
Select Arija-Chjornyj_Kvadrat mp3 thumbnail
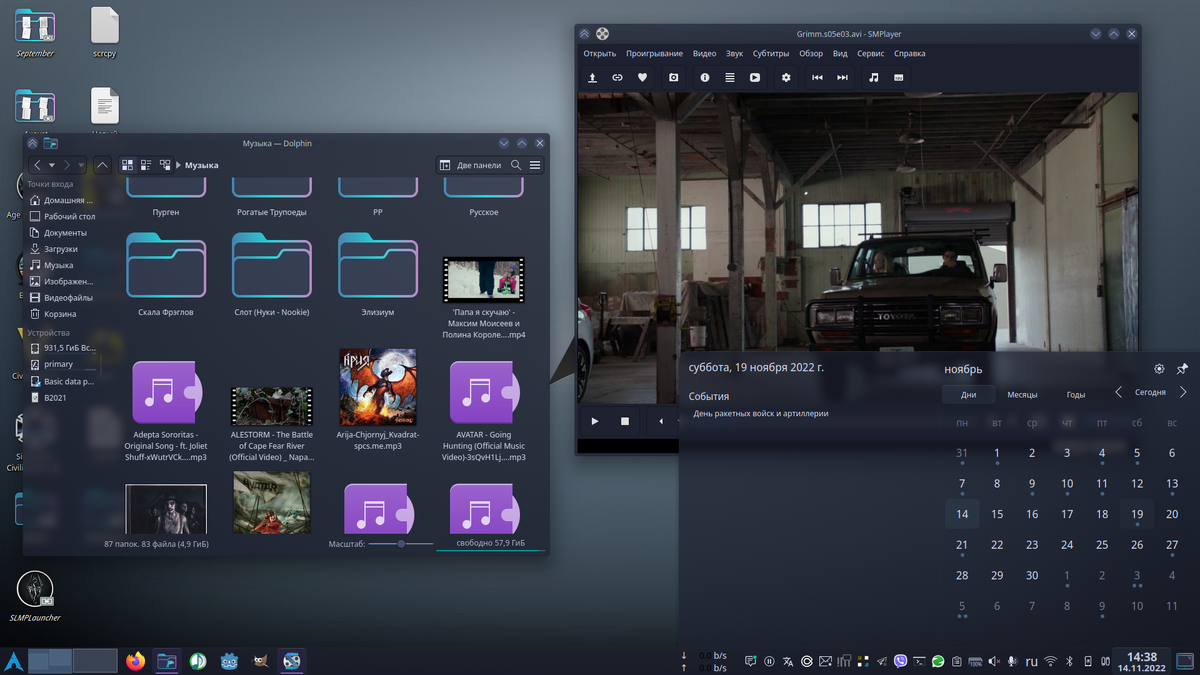tap(377, 386)
